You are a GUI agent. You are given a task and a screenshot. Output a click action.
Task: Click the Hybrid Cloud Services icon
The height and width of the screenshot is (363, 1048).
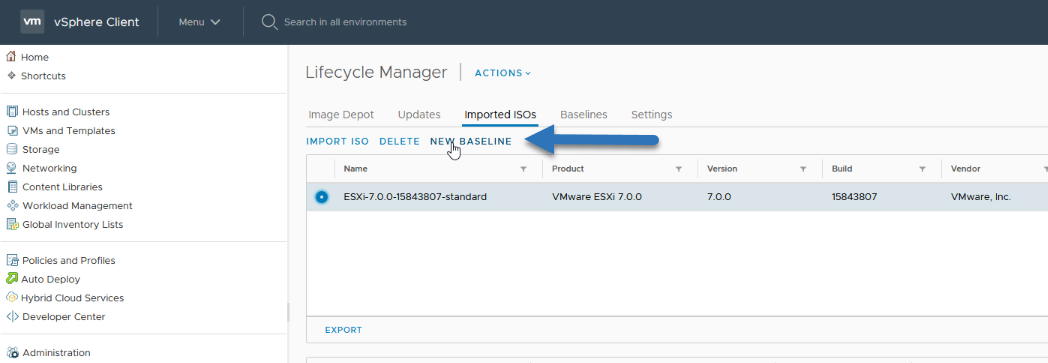click(11, 297)
